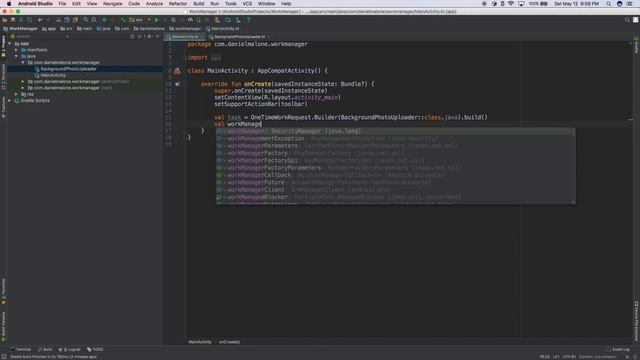The height and width of the screenshot is (360, 640).
Task: Open the Build tool window
Action: (x=45, y=349)
